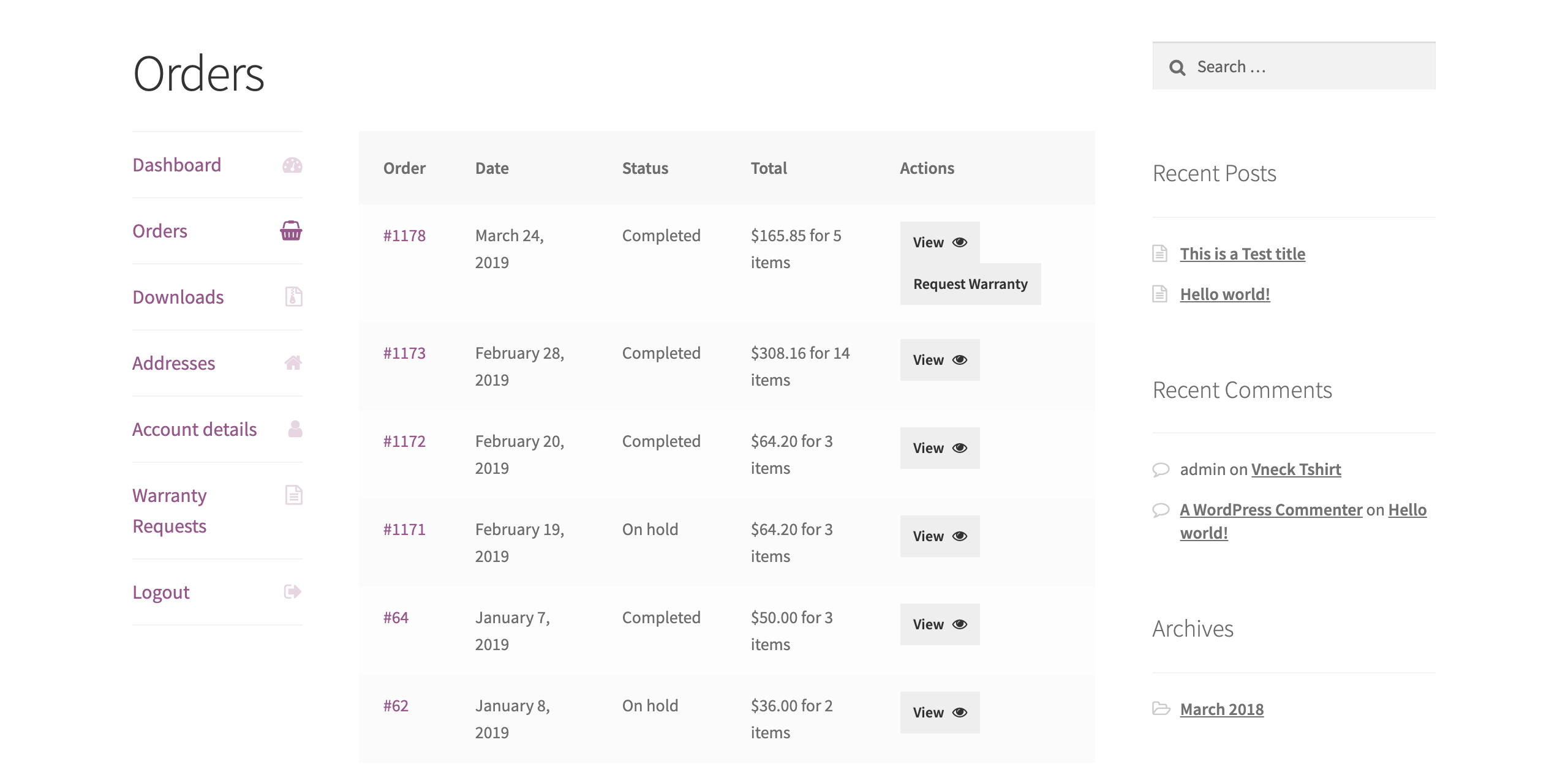Click the Downloads file icon
The height and width of the screenshot is (775, 1568).
(x=293, y=297)
